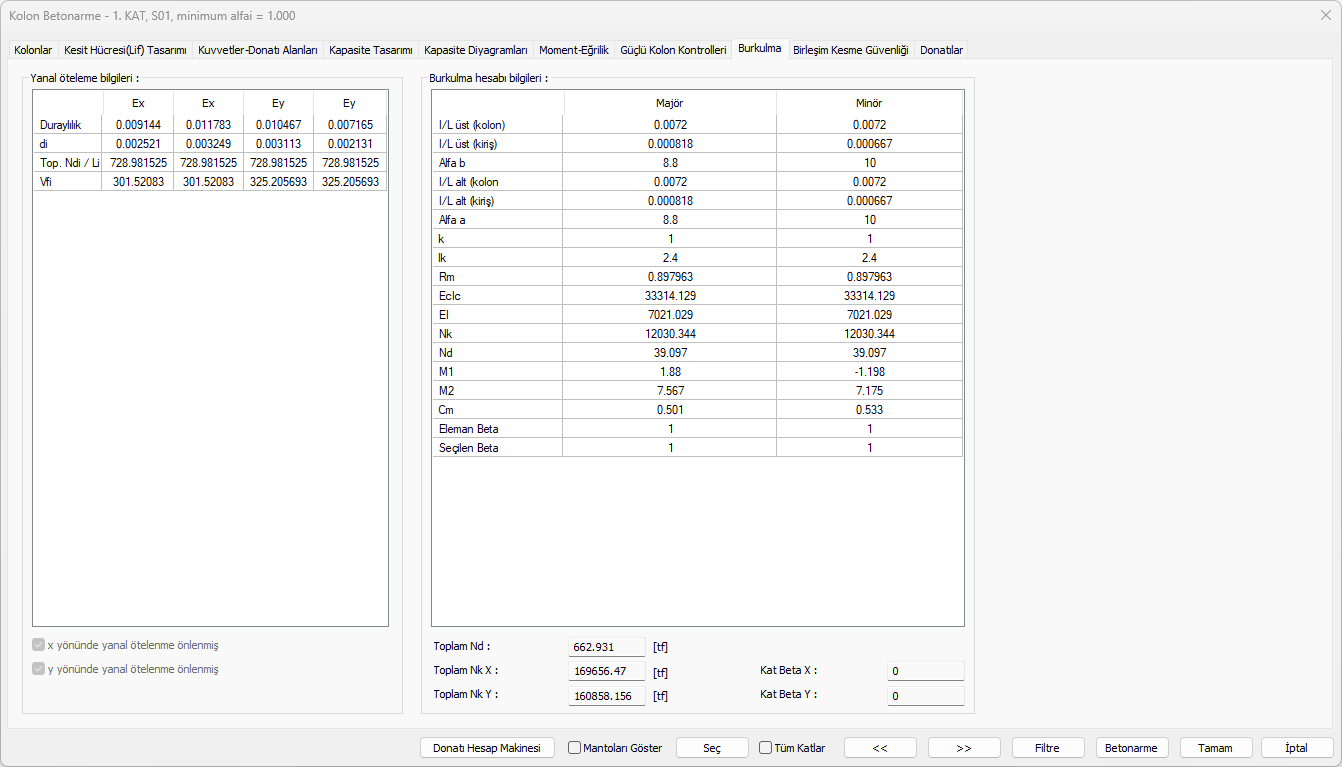Viewport: 1342px width, 767px height.
Task: Open Birleşim Kesme Güvenliği tab
Action: click(x=850, y=50)
